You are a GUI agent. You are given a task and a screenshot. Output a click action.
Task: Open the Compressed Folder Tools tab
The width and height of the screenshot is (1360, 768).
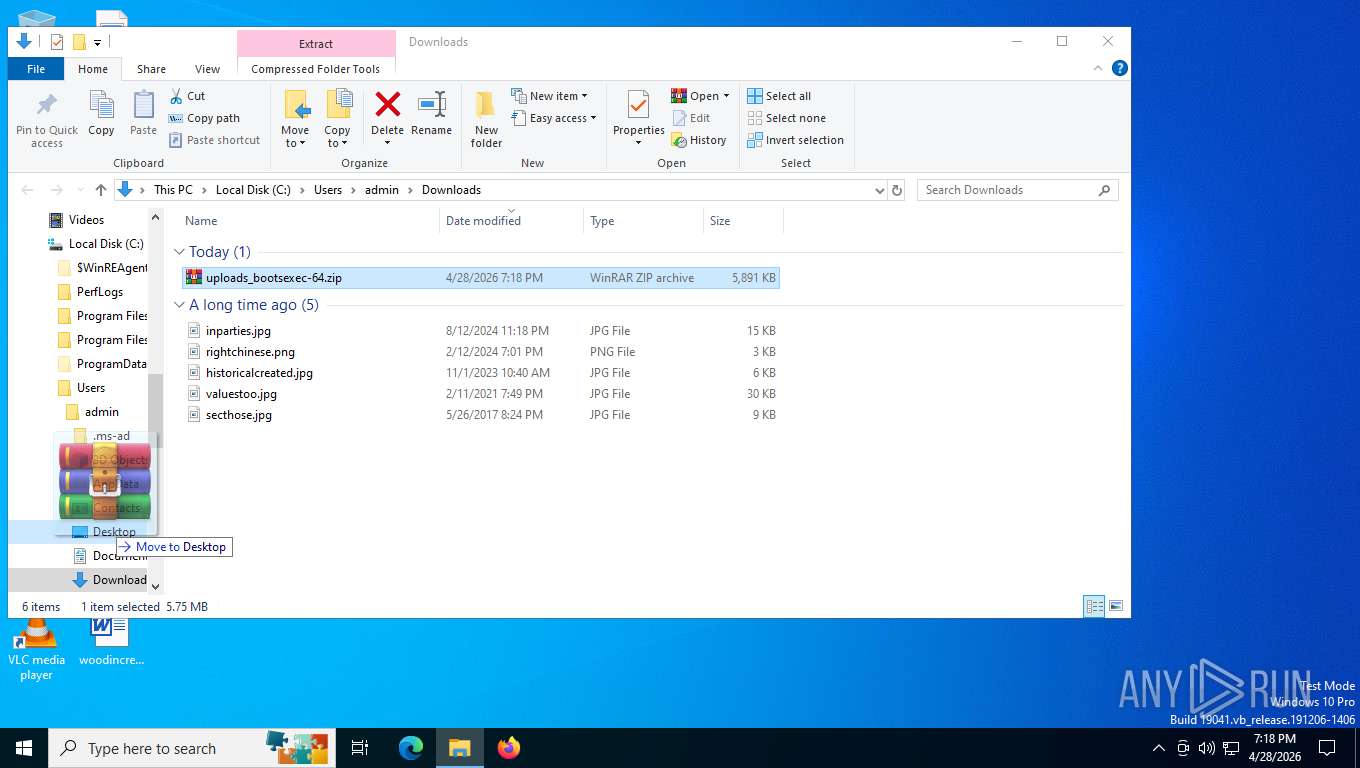point(316,69)
